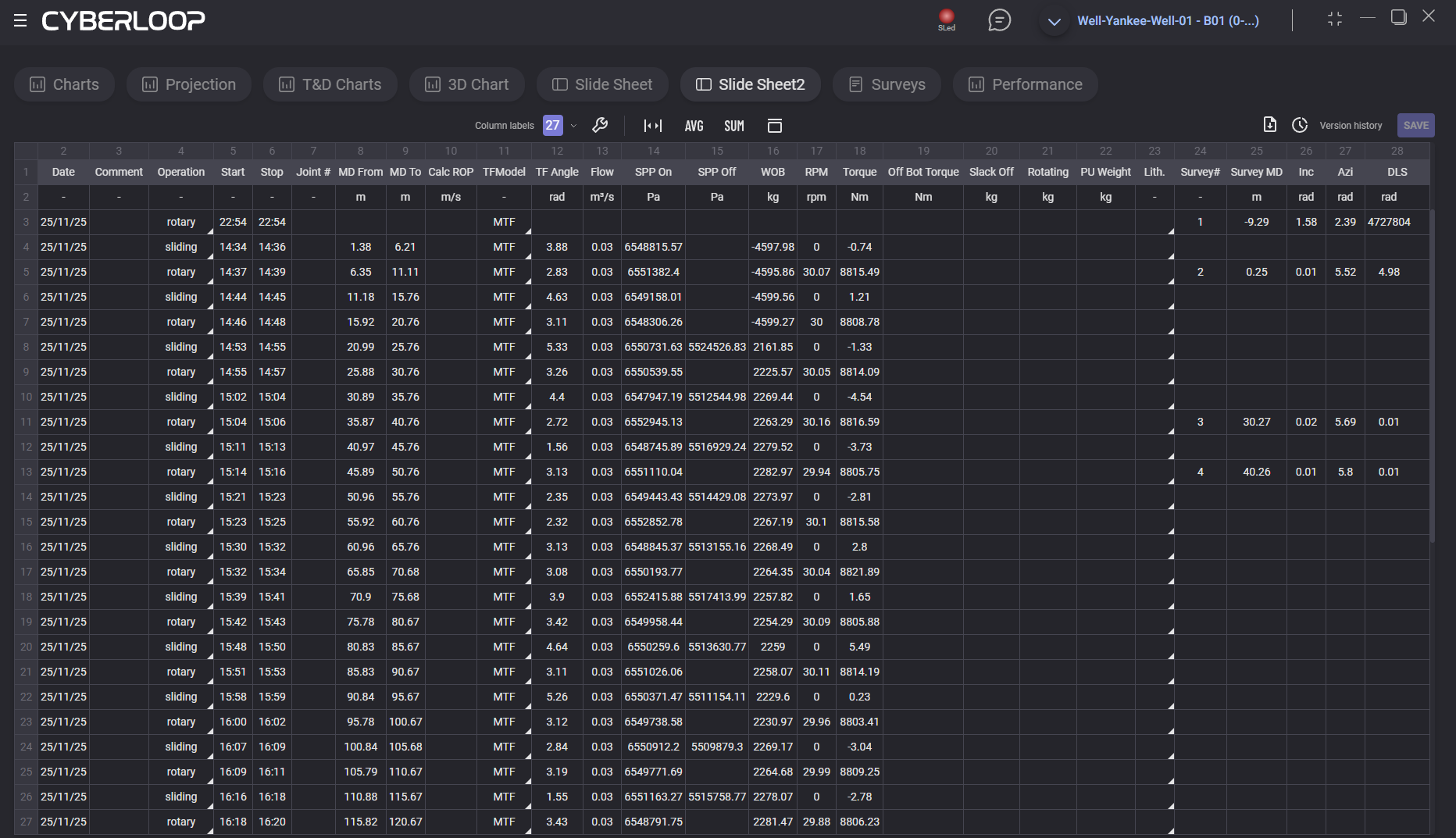Click the export document icon
This screenshot has height=838, width=1456.
[x=1269, y=125]
